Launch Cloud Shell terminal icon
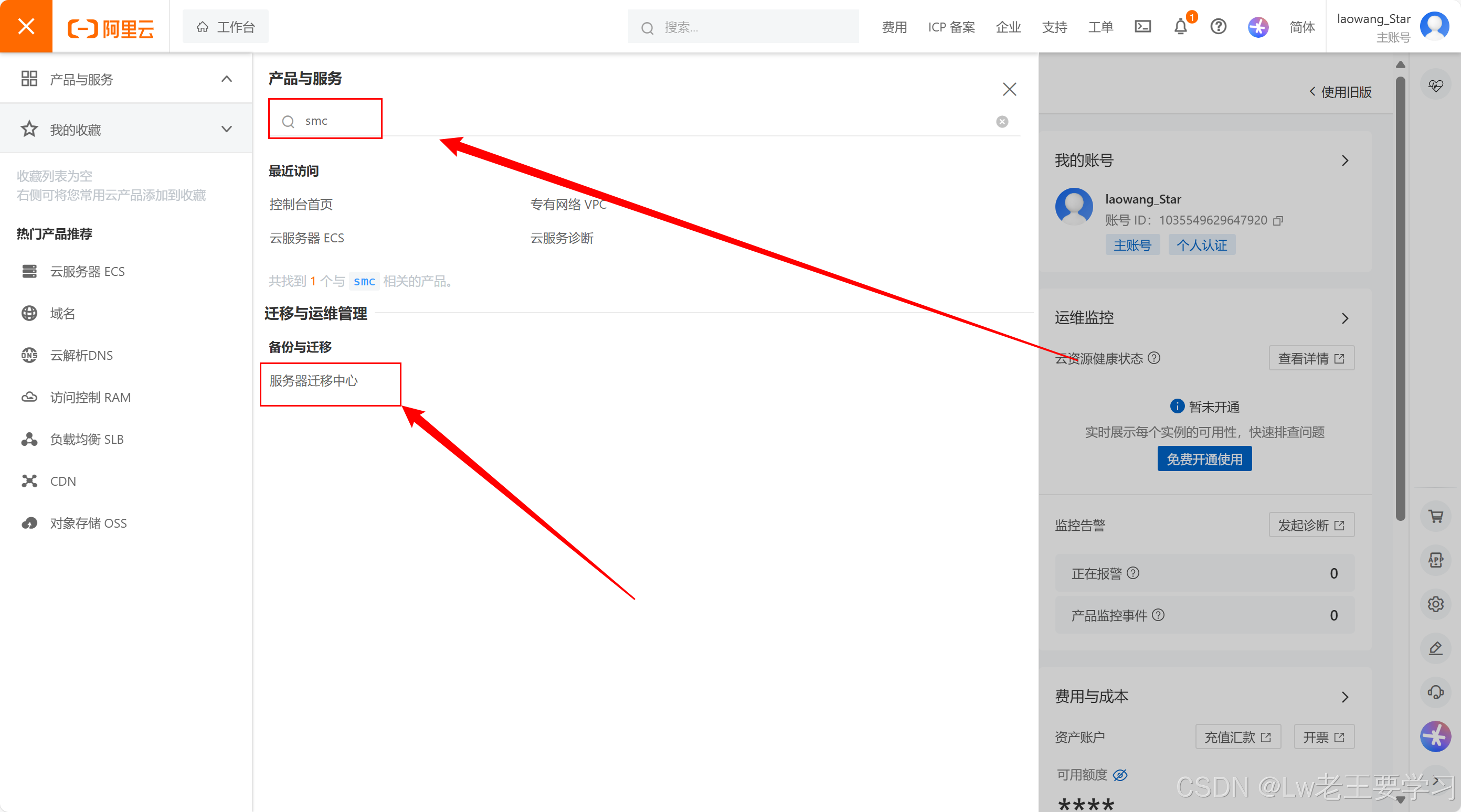 pos(1142,27)
